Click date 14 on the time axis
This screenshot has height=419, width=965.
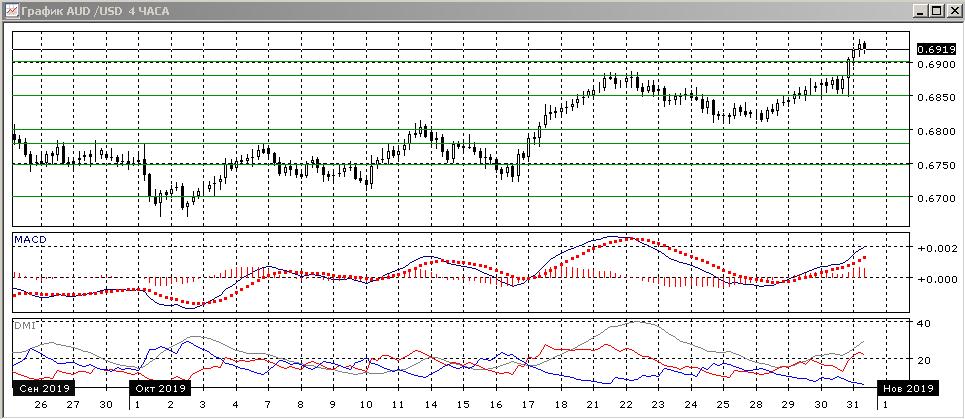coord(431,405)
